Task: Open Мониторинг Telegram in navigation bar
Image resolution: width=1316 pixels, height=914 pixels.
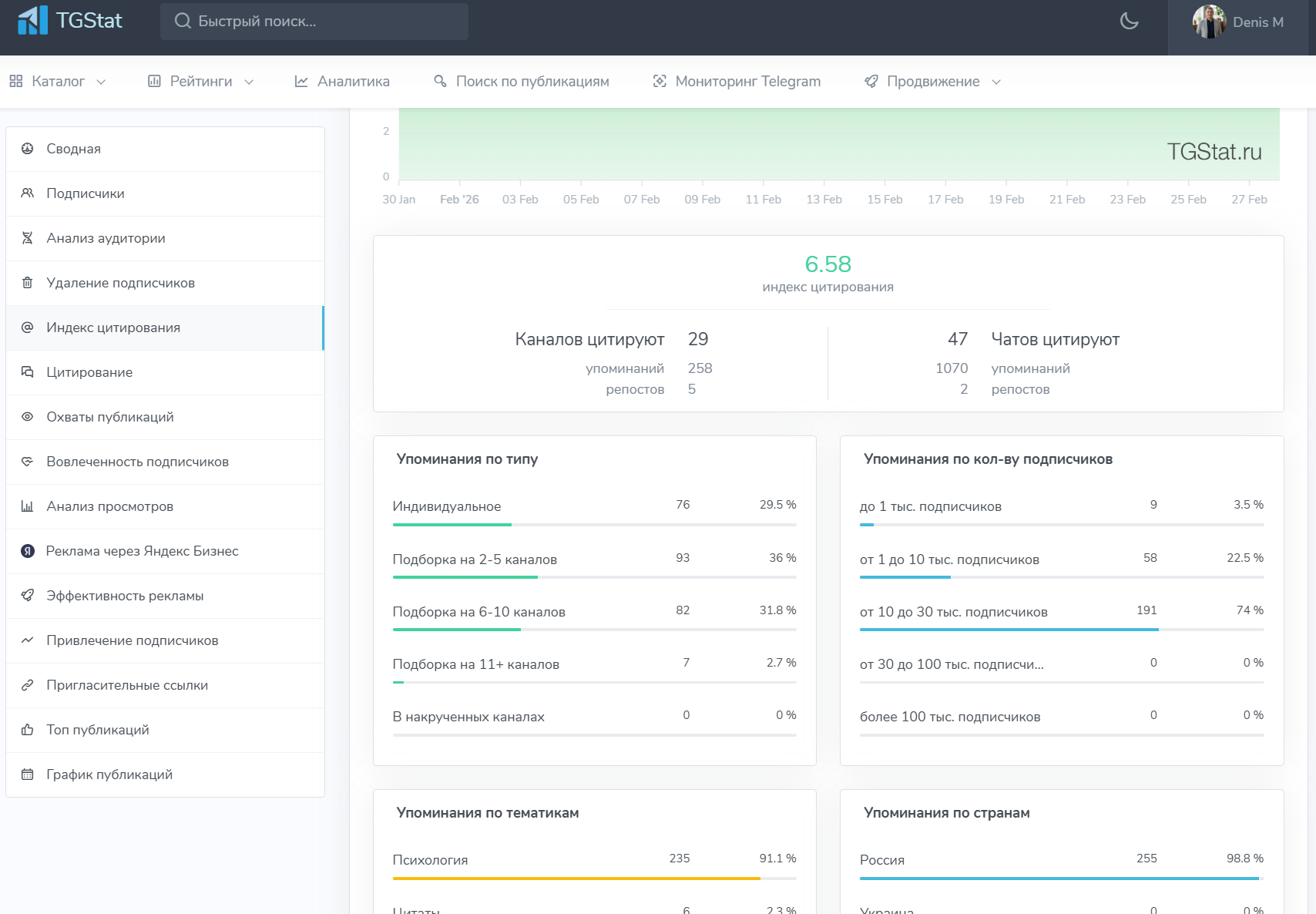Action: tap(737, 82)
